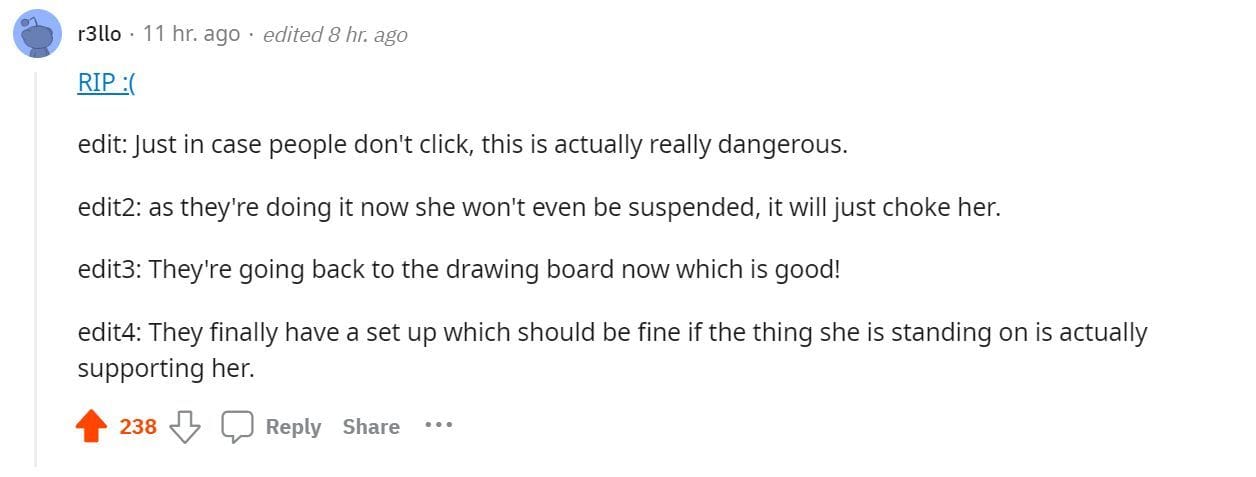Click the "supporting her." last line
Viewport: 1256px width, 477px height.
coord(166,369)
